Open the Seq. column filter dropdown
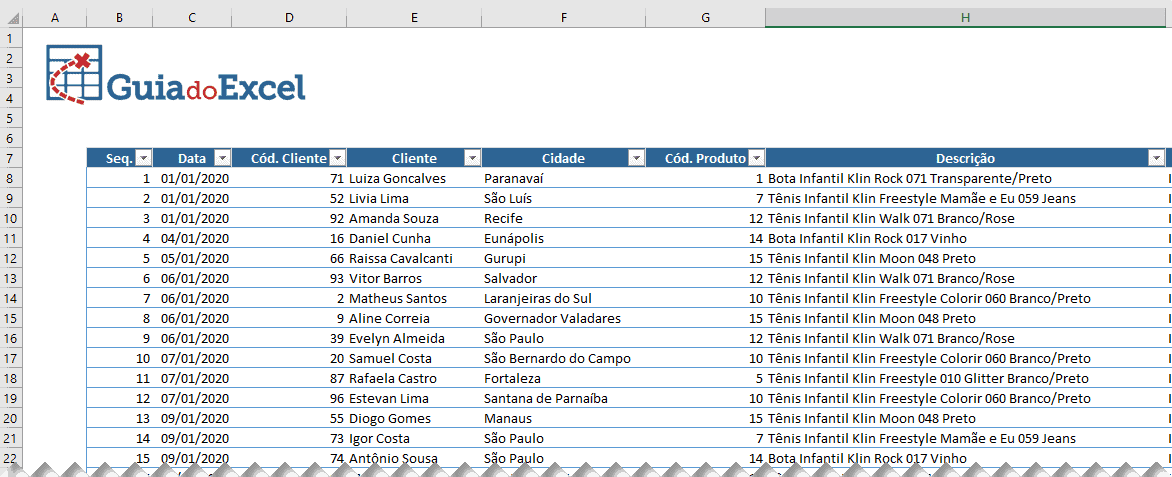 coord(143,158)
